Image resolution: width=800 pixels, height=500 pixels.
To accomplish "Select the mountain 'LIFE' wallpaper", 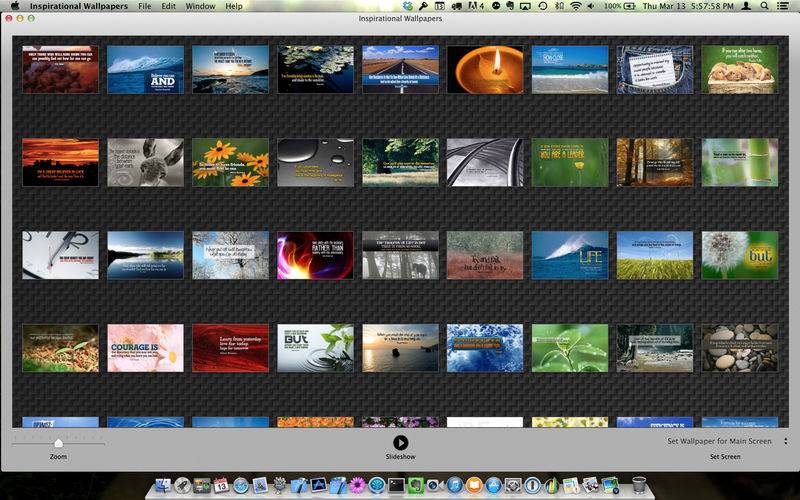I will [x=570, y=255].
